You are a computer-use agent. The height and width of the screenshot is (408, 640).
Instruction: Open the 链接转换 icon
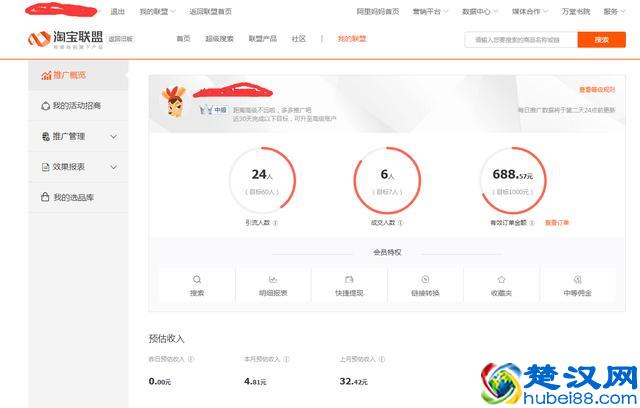[x=425, y=279]
